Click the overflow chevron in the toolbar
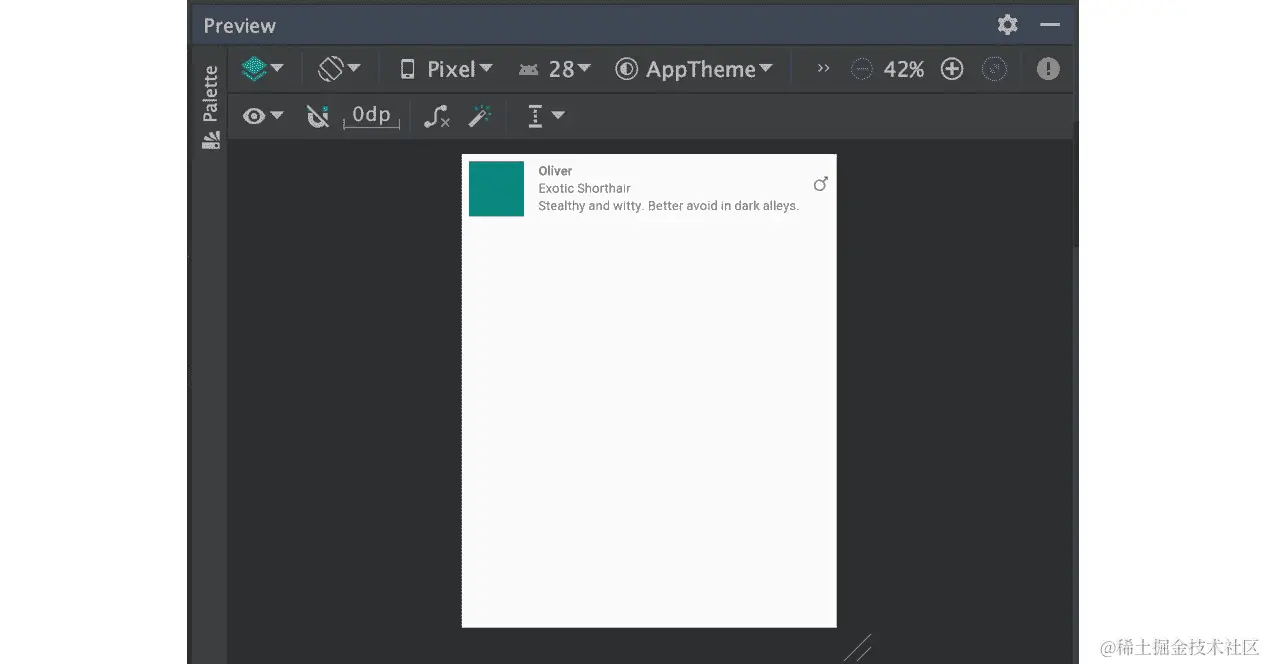Screen dimensions: 1266x664 click(822, 68)
